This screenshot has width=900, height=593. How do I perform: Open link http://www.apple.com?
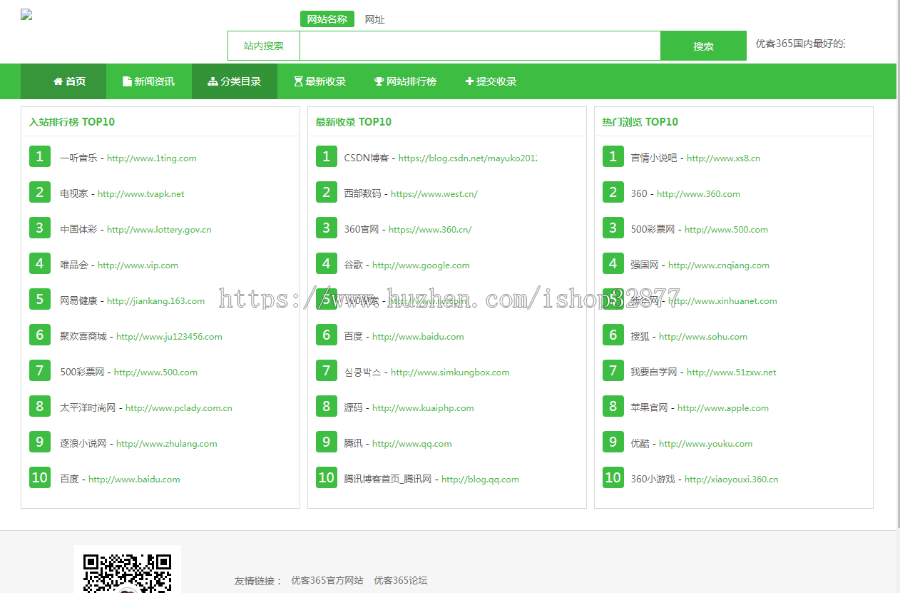point(723,408)
